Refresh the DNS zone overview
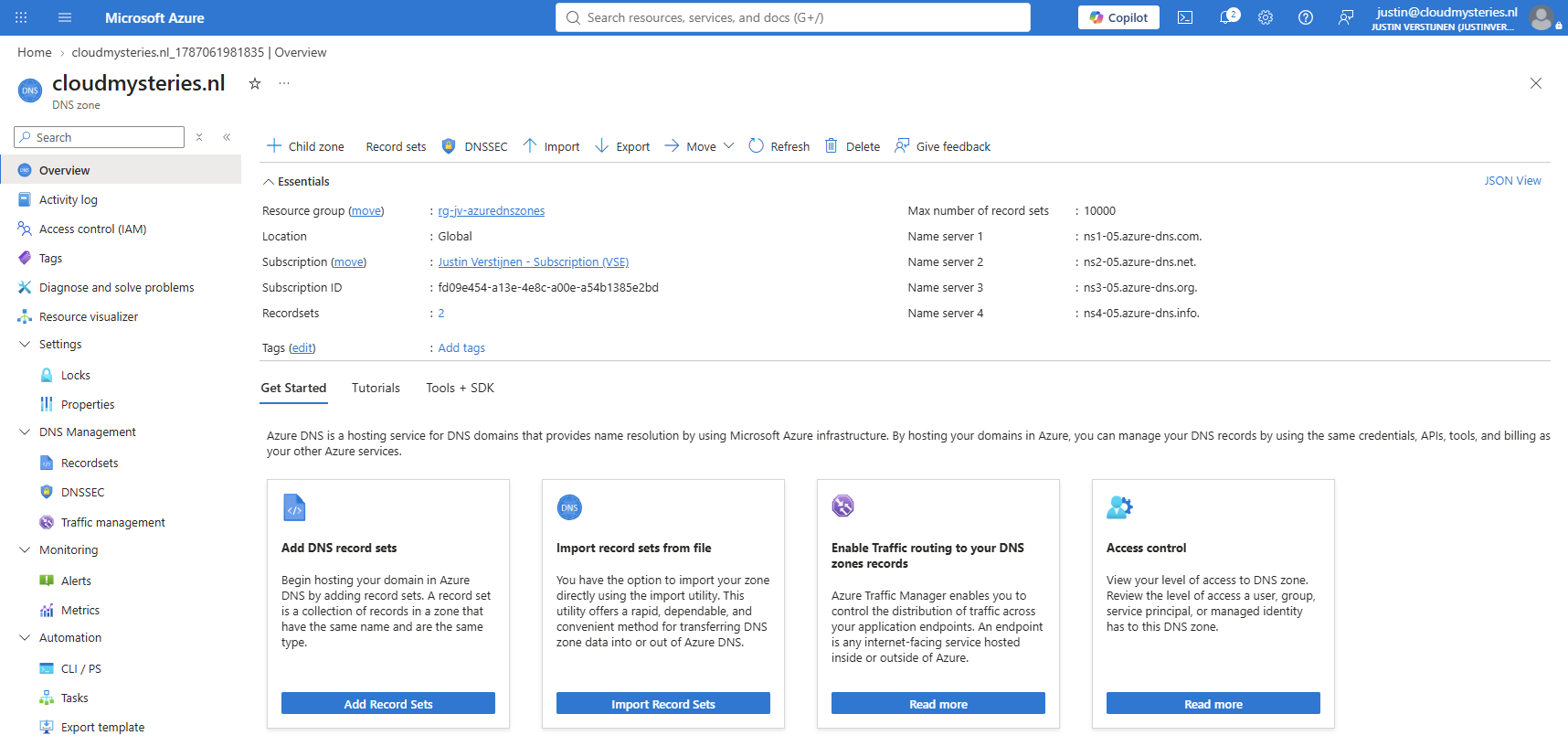The width and height of the screenshot is (1568, 746). [779, 146]
